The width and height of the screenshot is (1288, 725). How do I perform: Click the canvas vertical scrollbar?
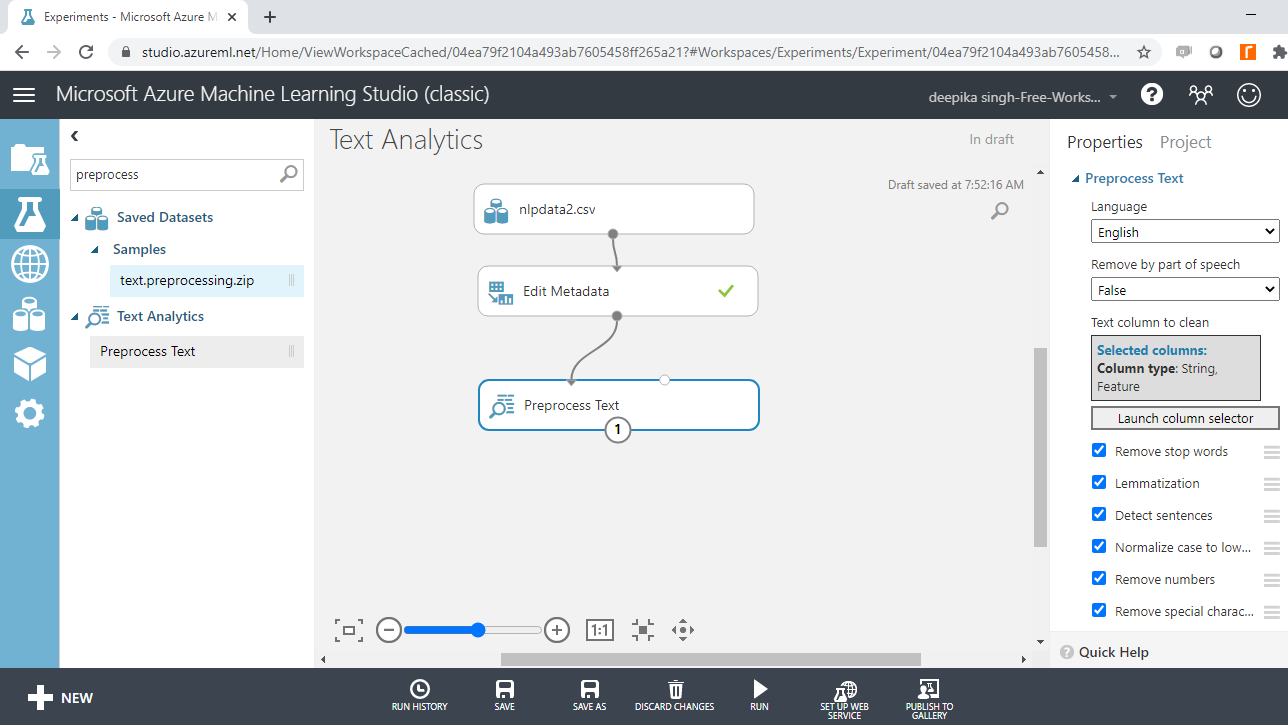(1040, 447)
